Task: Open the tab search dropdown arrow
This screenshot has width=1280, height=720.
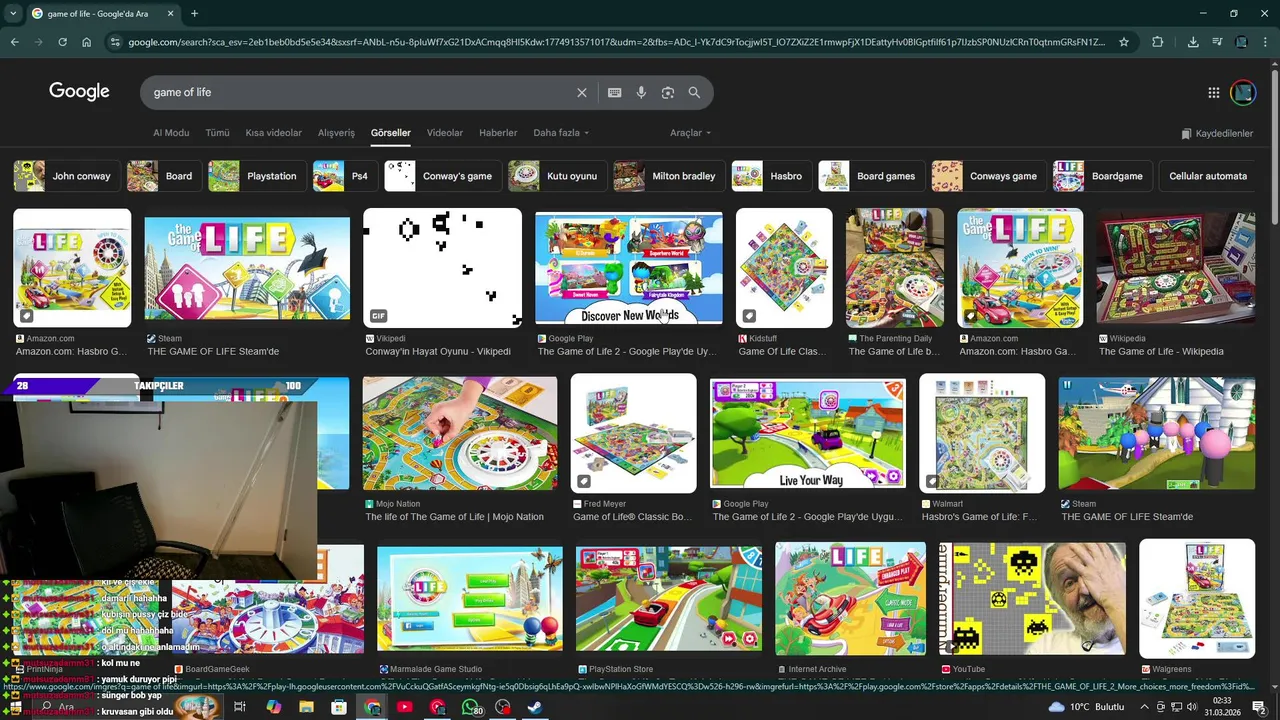Action: [x=11, y=14]
